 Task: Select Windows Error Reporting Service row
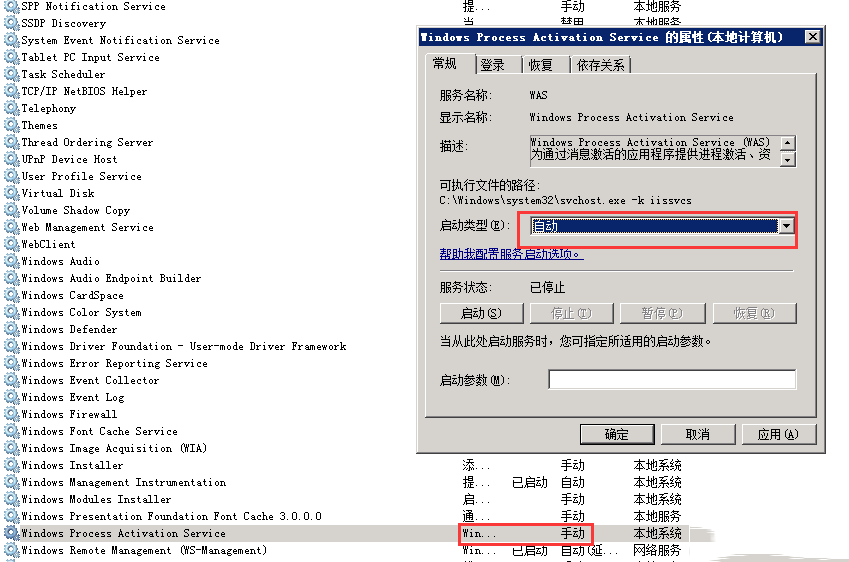(x=114, y=363)
